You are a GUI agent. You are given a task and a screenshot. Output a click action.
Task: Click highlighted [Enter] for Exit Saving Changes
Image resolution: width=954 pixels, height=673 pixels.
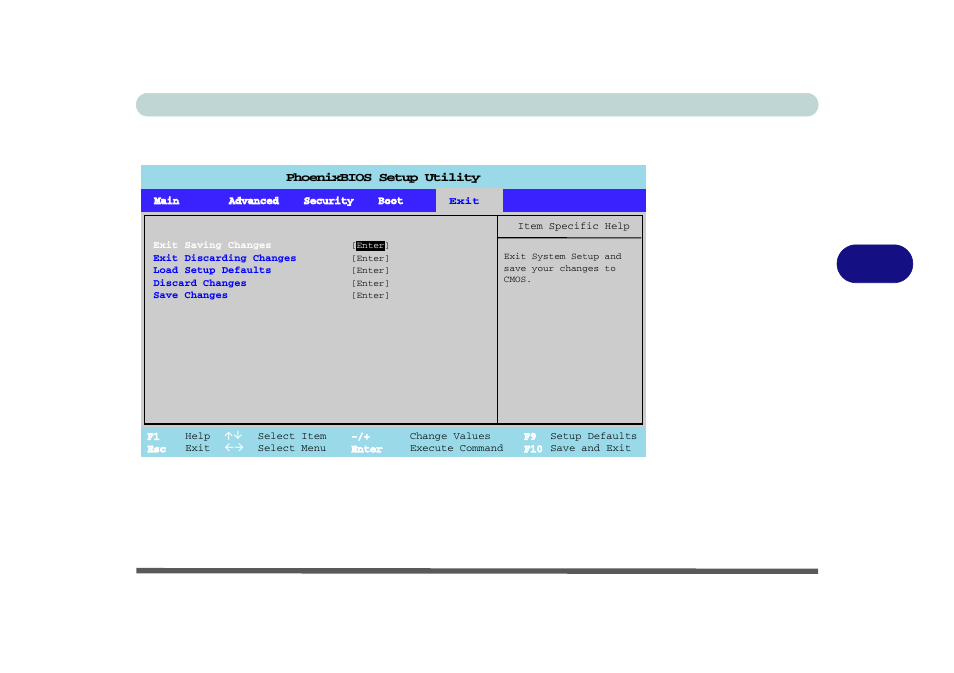point(370,245)
